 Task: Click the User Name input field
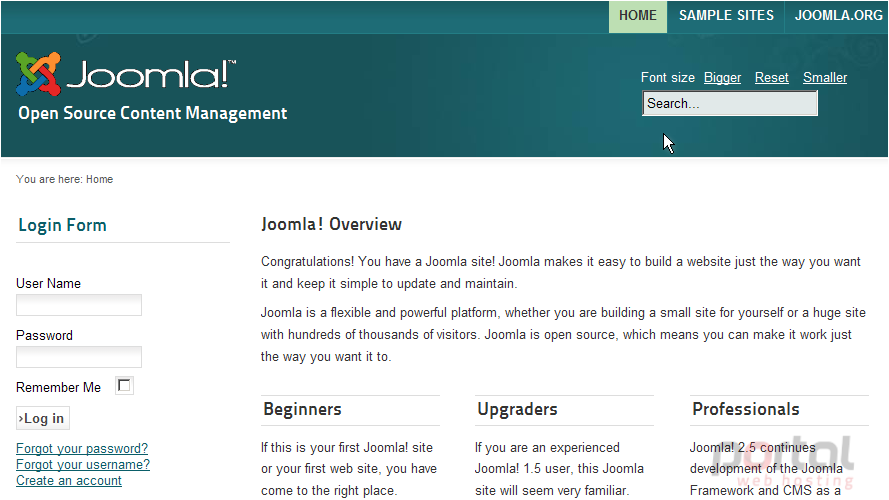79,305
